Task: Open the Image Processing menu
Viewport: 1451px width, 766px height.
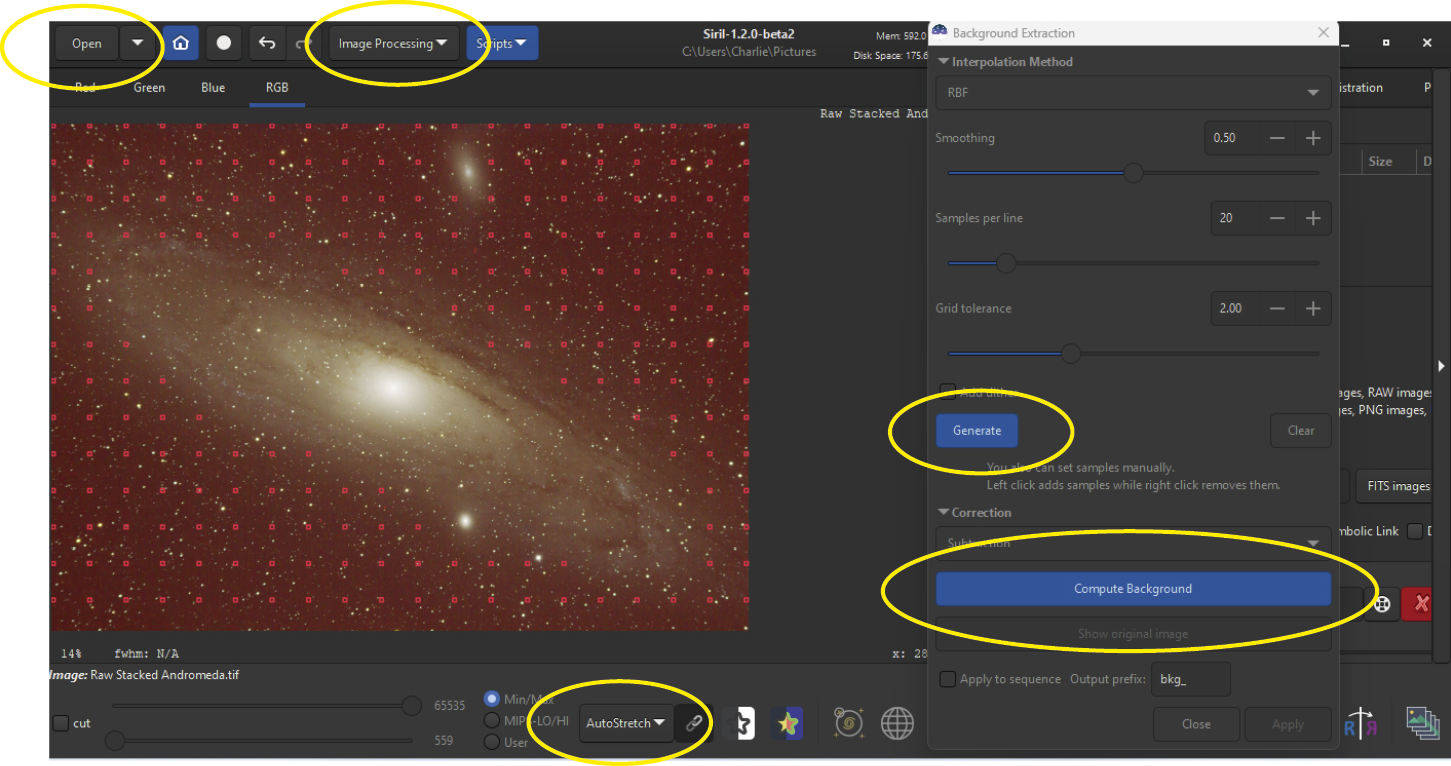Action: (x=391, y=43)
